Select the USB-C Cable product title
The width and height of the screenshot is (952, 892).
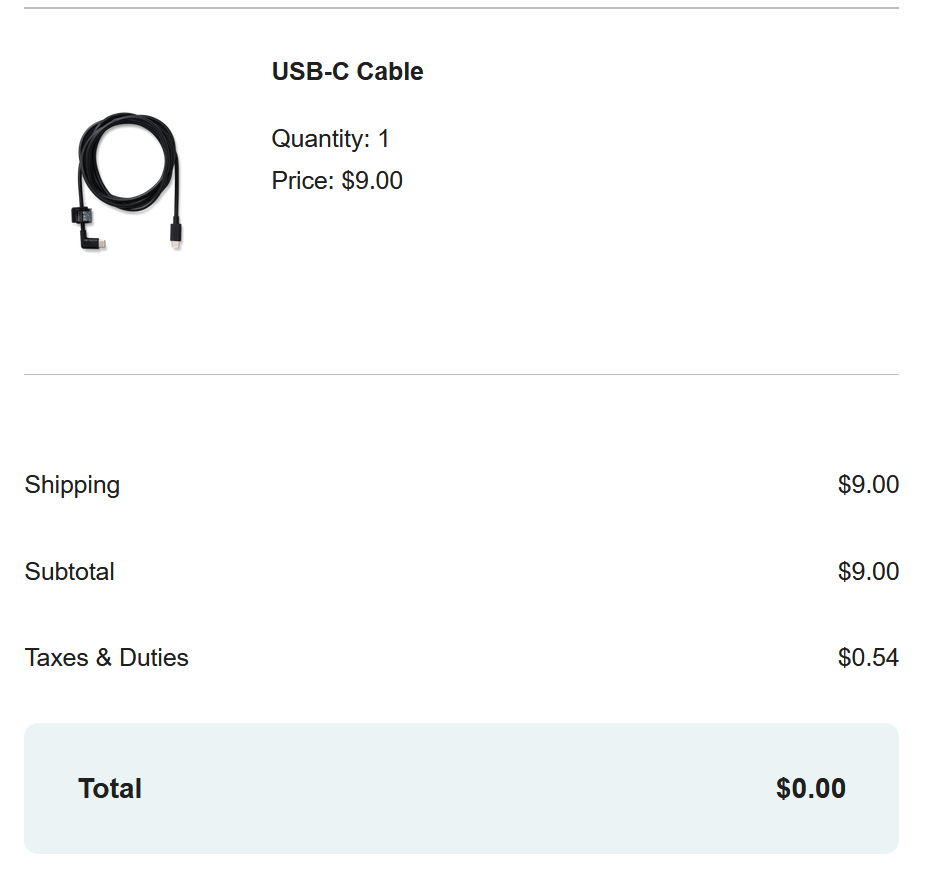347,72
